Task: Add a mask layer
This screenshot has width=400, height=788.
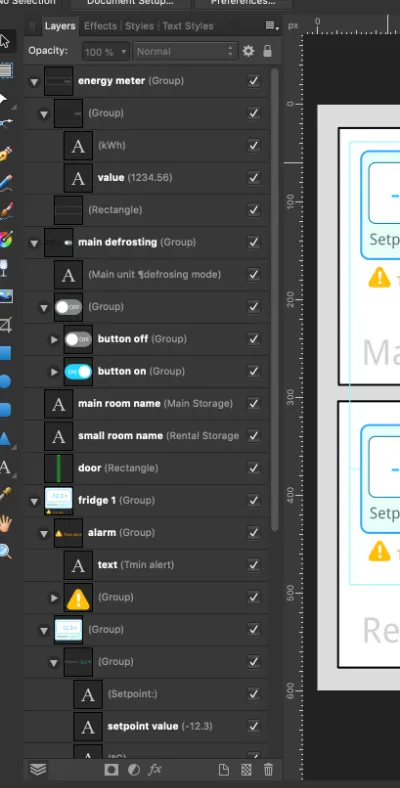Action: [x=111, y=769]
